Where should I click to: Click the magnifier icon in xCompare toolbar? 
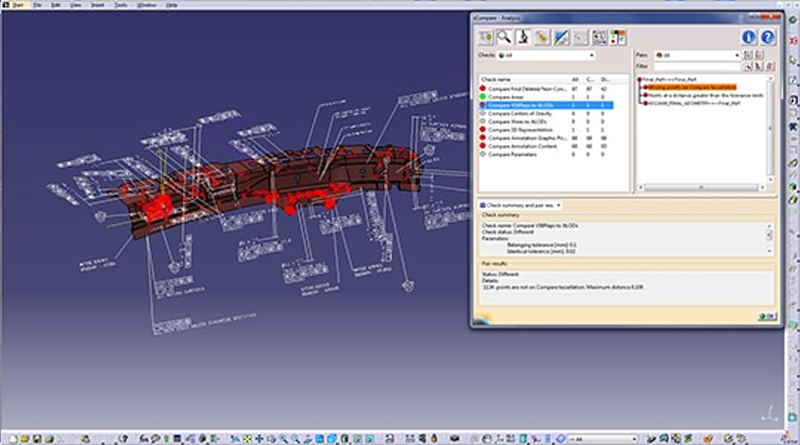(x=504, y=37)
